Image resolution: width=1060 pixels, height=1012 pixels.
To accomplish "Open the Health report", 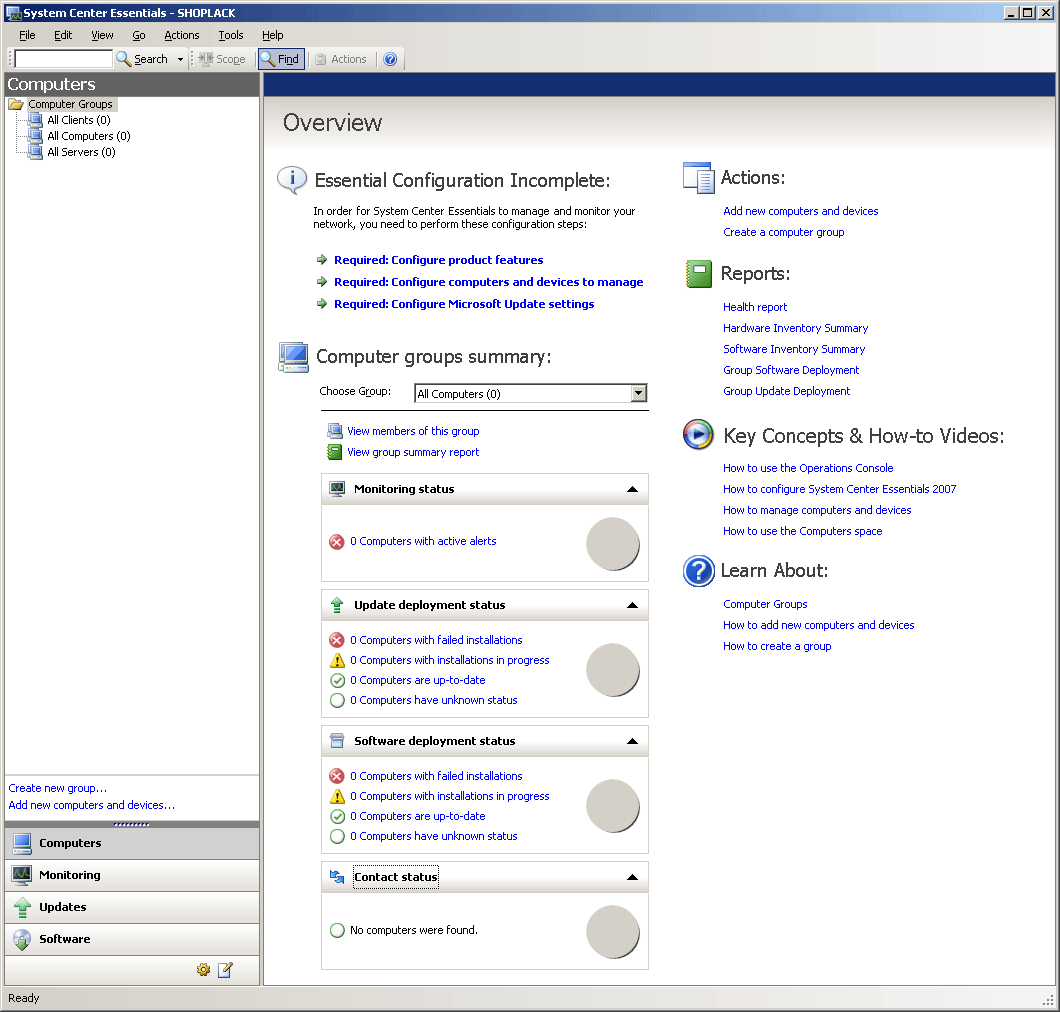I will point(754,308).
